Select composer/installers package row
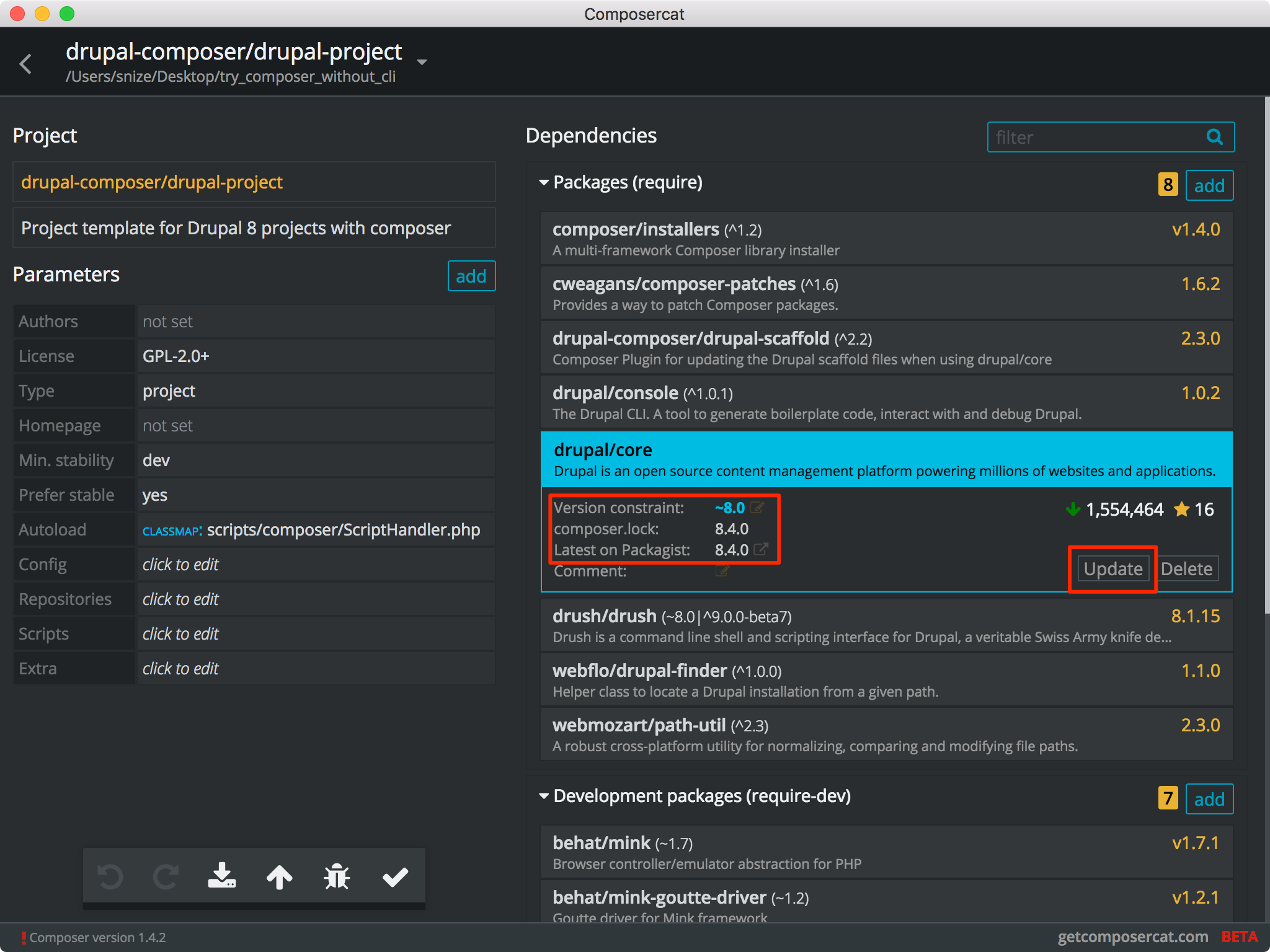 (886, 239)
